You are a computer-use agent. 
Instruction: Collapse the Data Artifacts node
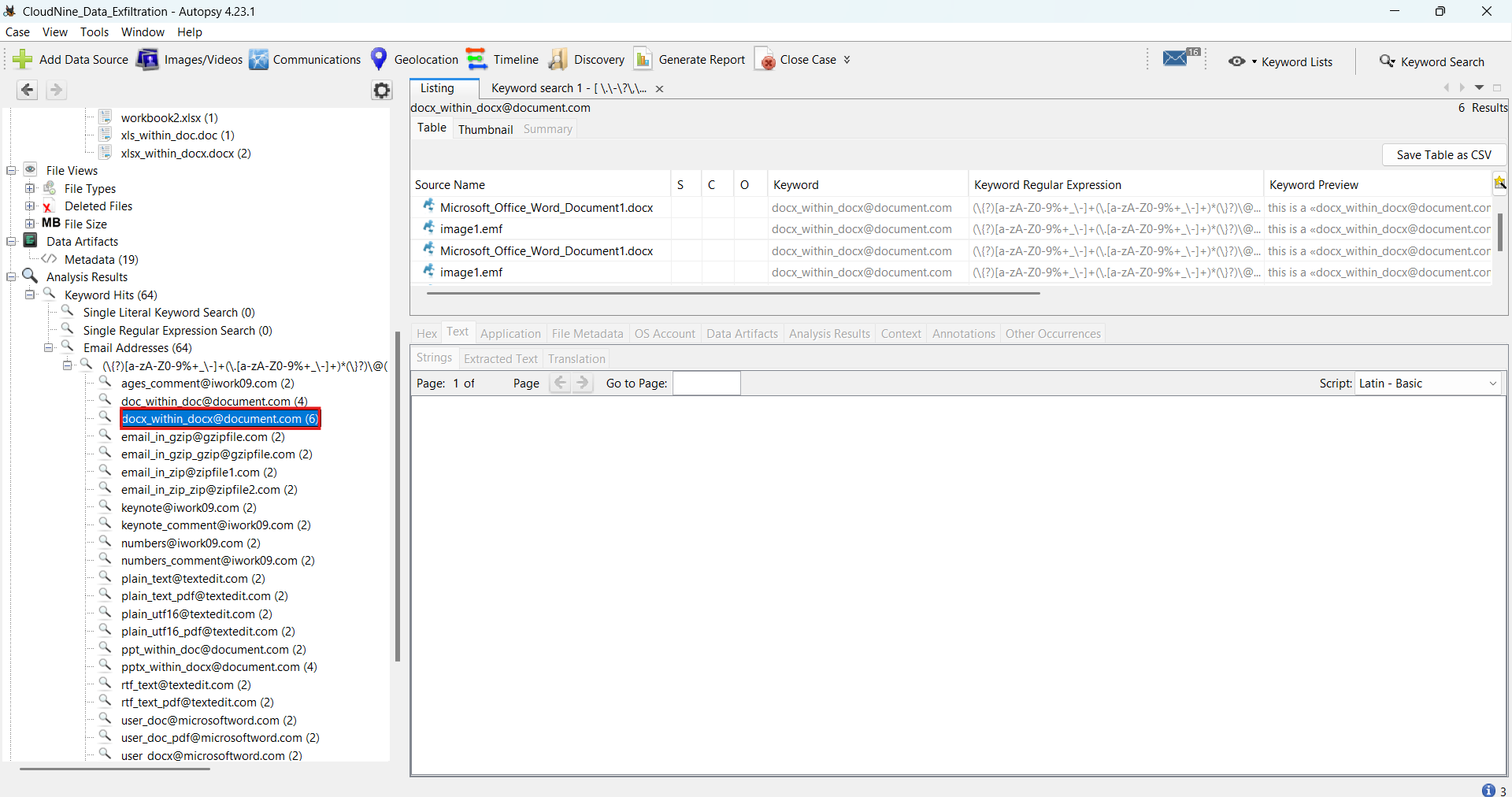click(x=11, y=241)
